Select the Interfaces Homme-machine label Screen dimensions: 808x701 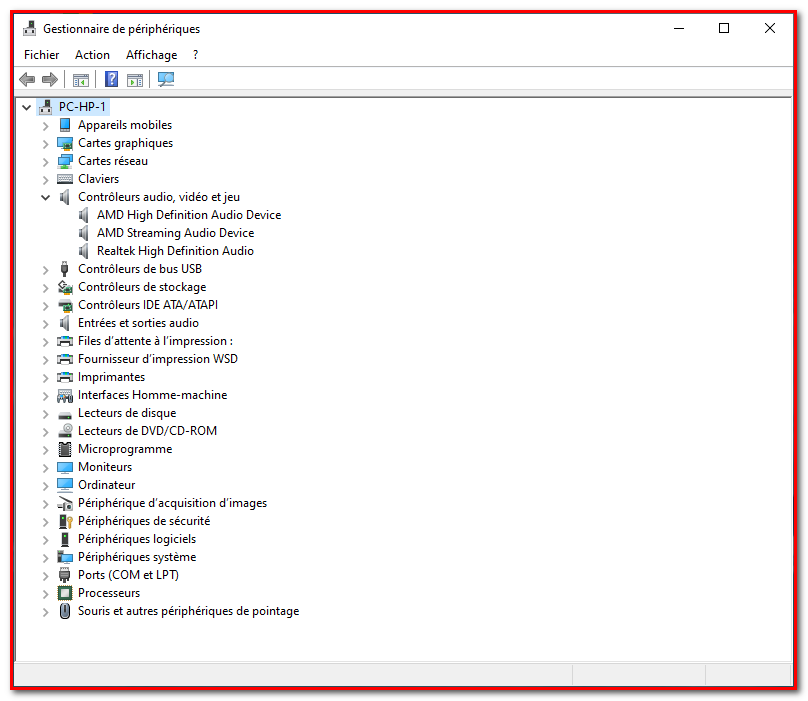[153, 395]
